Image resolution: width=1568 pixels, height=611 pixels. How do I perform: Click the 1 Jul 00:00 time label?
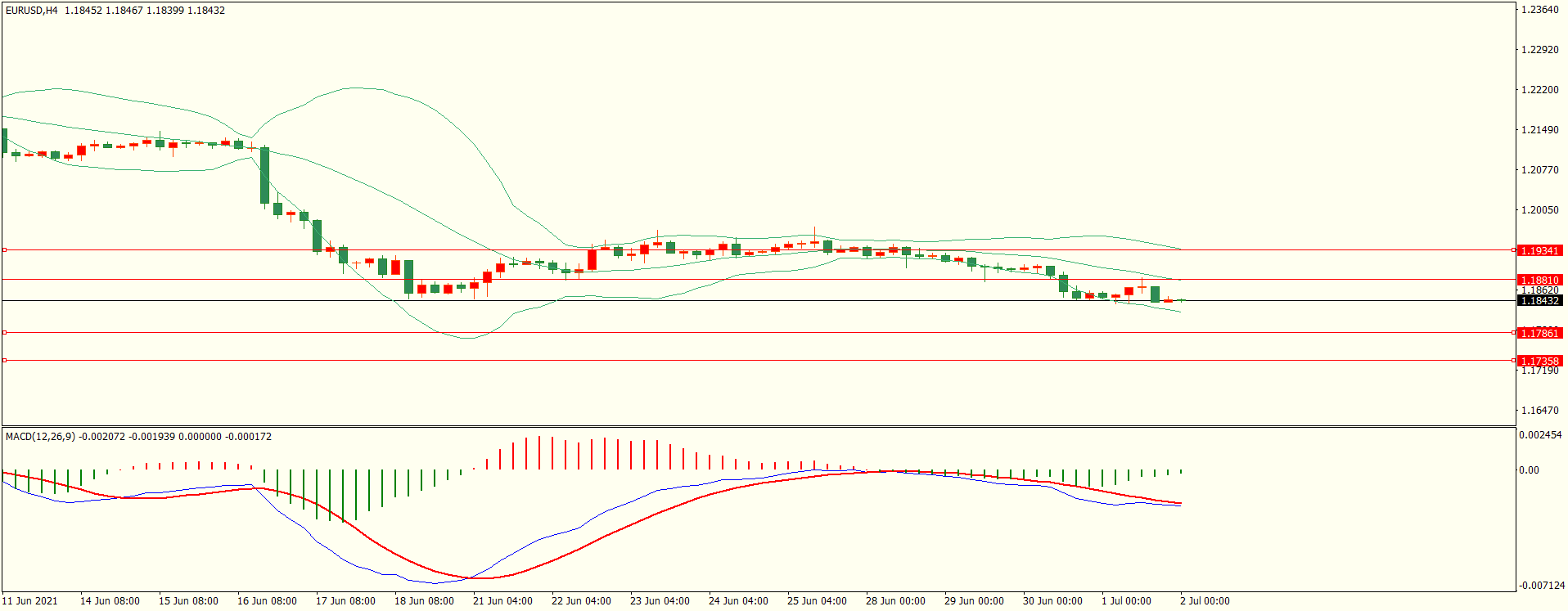1126,601
